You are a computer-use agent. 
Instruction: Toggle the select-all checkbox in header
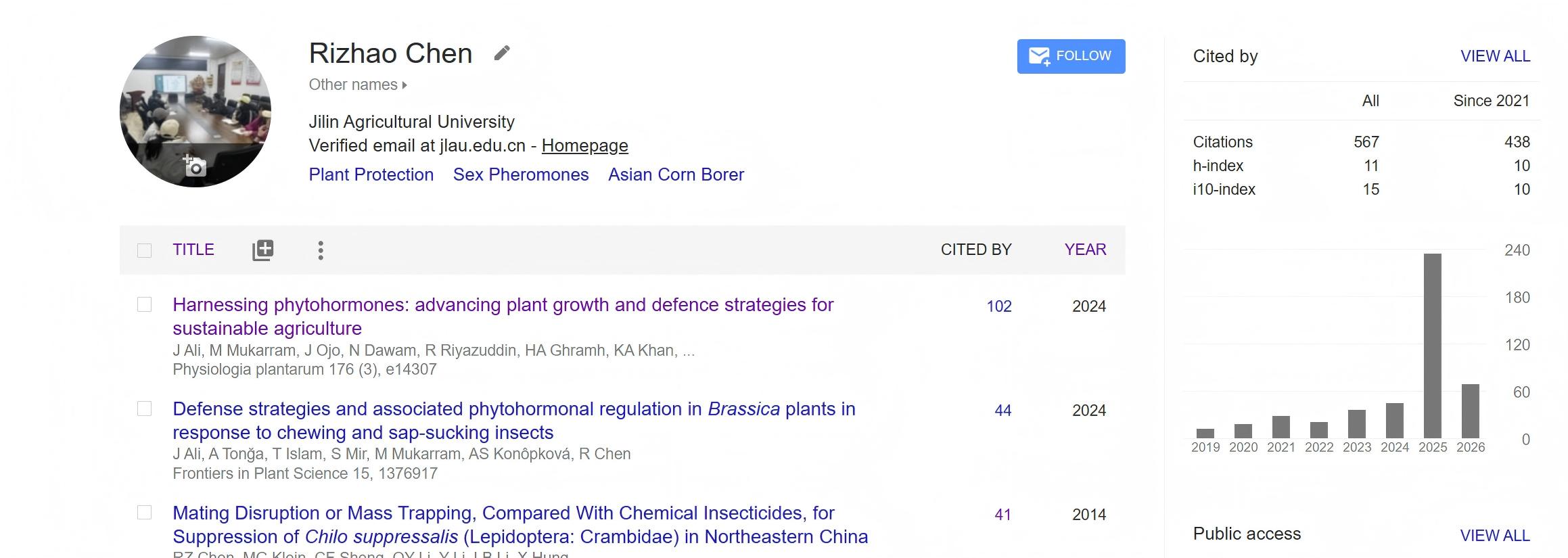(144, 250)
